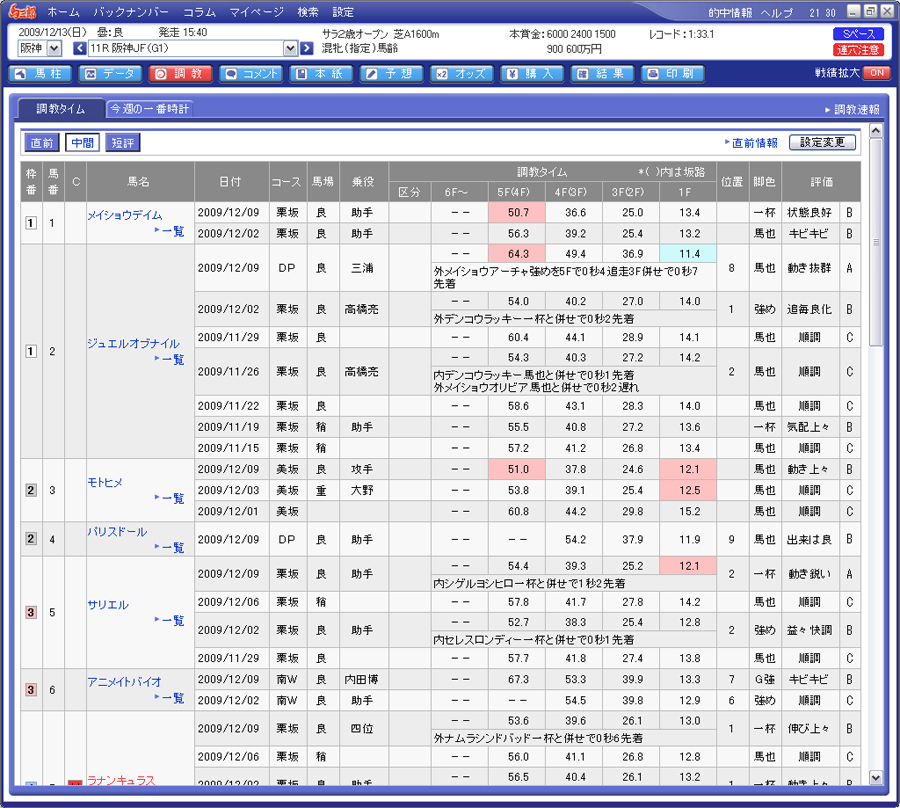Open the 予想 prediction toolbar button
Screen dimensions: 900x808
391,73
